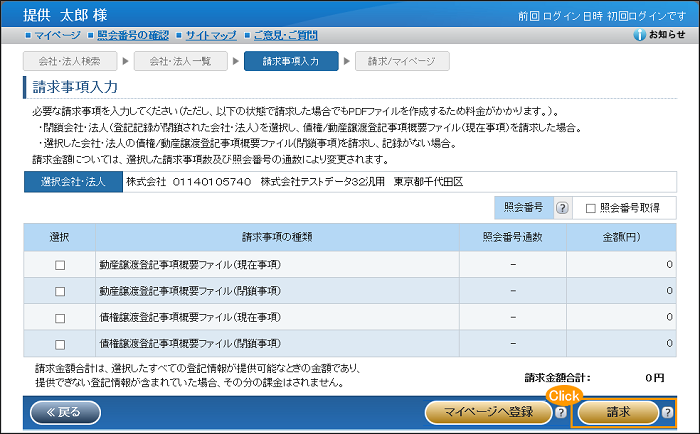Screen dimensions: 700x434
Task: Click the 請求事項入力 page heading
Action: [x=75, y=87]
